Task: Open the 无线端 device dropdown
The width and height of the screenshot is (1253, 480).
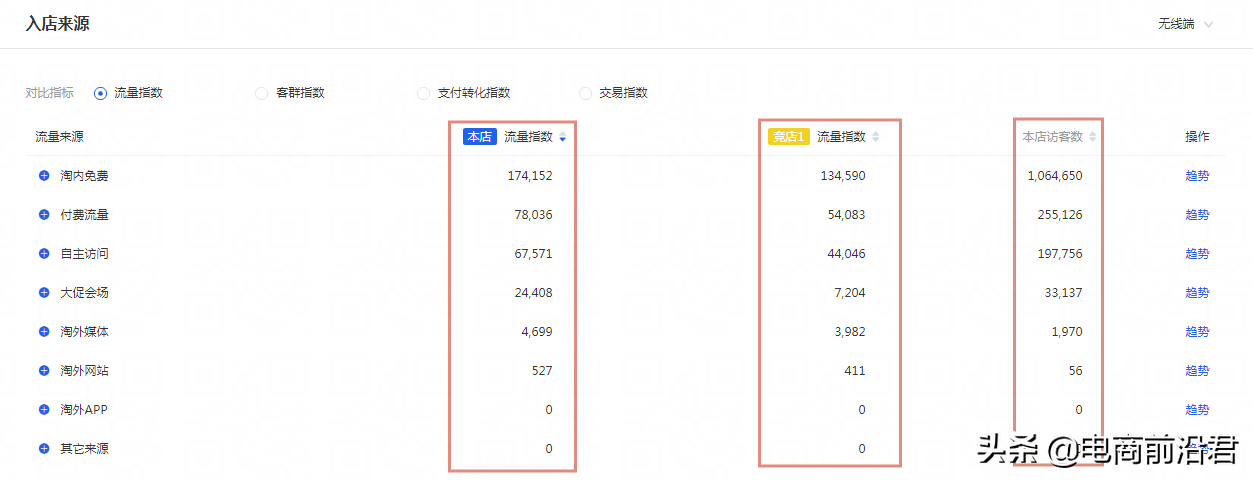Action: click(x=1186, y=24)
